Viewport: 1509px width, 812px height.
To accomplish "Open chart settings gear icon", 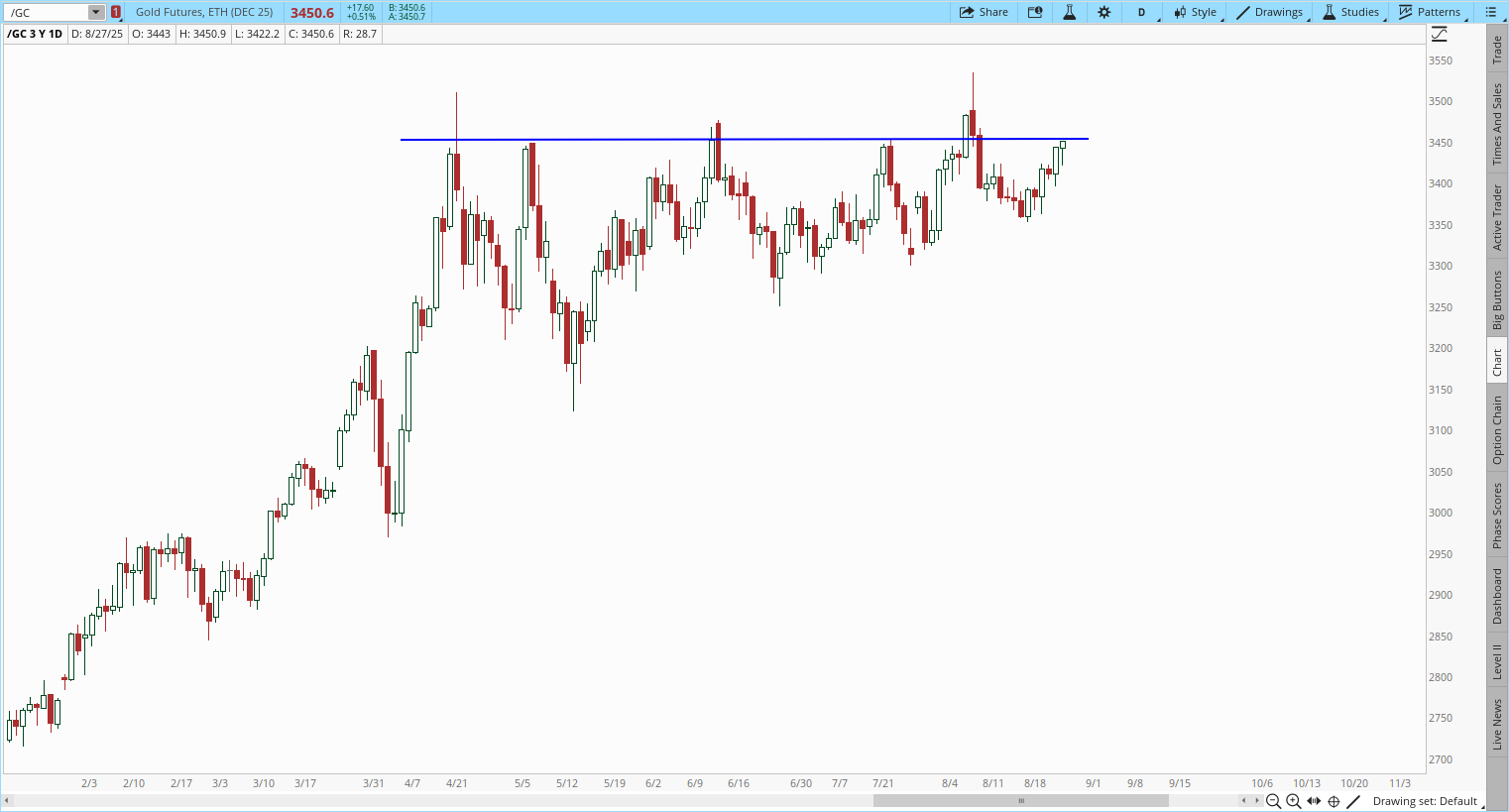I will (1103, 12).
